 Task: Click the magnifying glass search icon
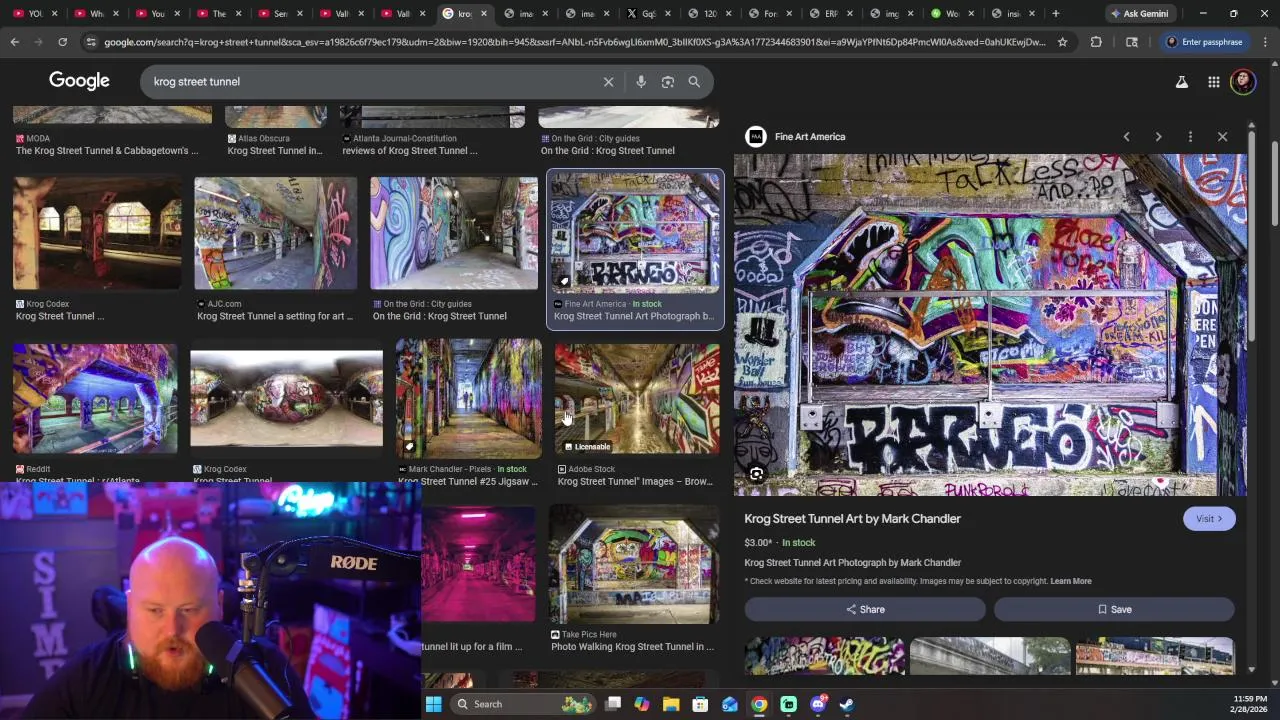694,82
